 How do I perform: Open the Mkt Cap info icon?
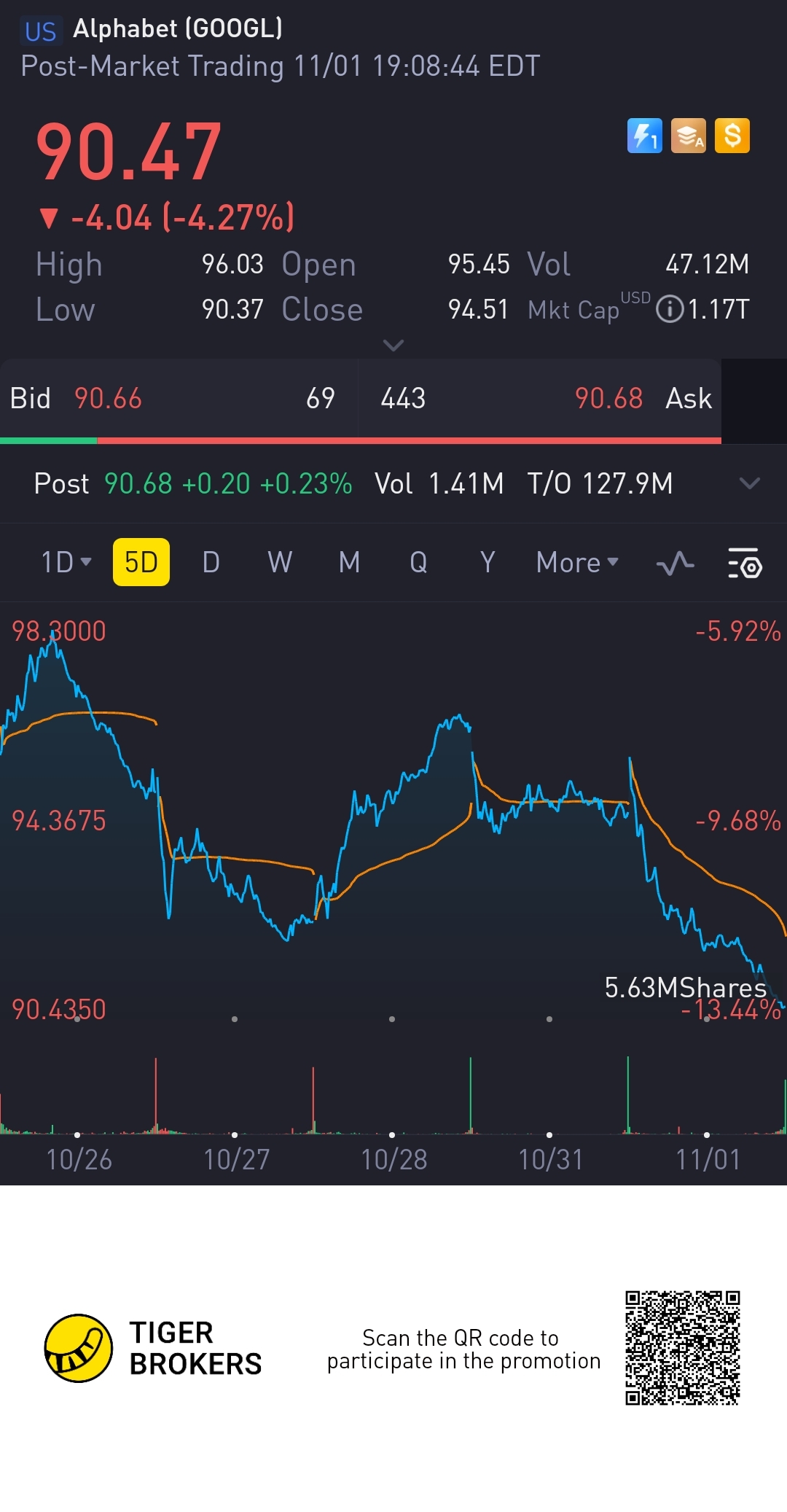(670, 309)
